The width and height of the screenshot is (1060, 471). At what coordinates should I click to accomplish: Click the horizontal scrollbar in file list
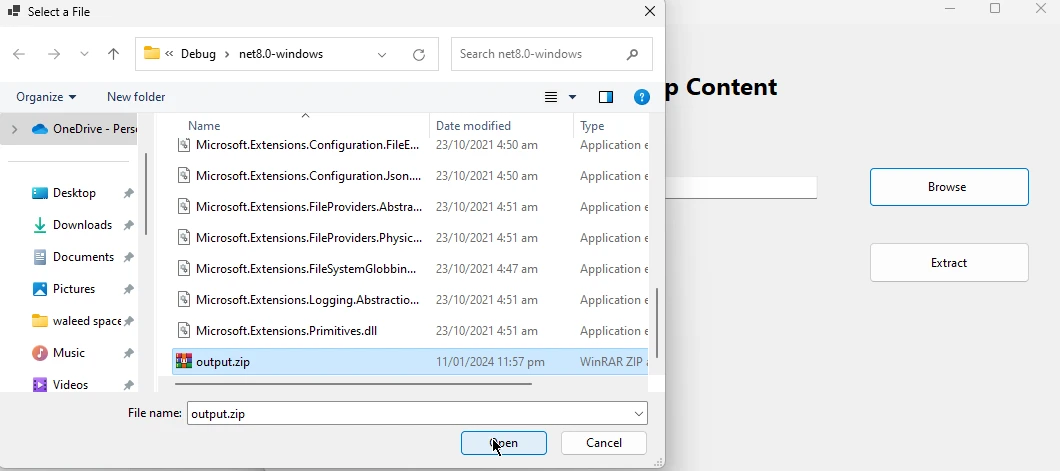[x=352, y=383]
